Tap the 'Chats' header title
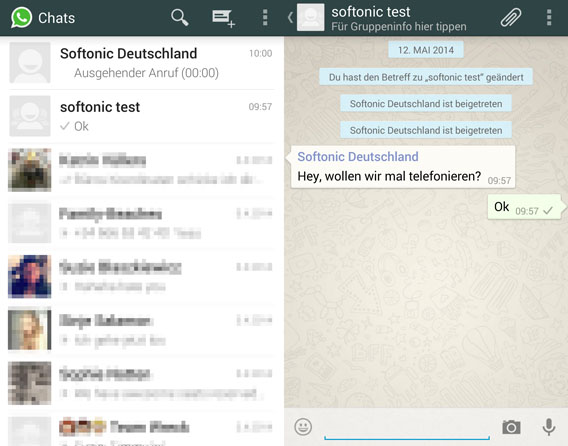Viewport: 568px width, 446px height. pos(57,18)
